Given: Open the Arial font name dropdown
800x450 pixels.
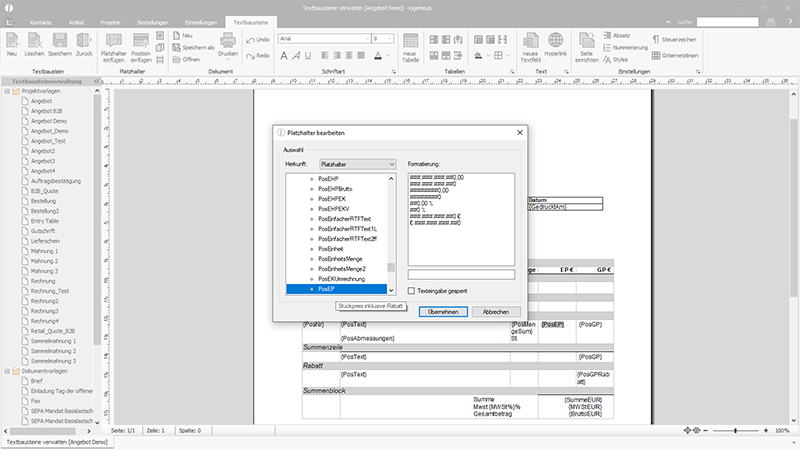Looking at the screenshot, I should tap(367, 39).
